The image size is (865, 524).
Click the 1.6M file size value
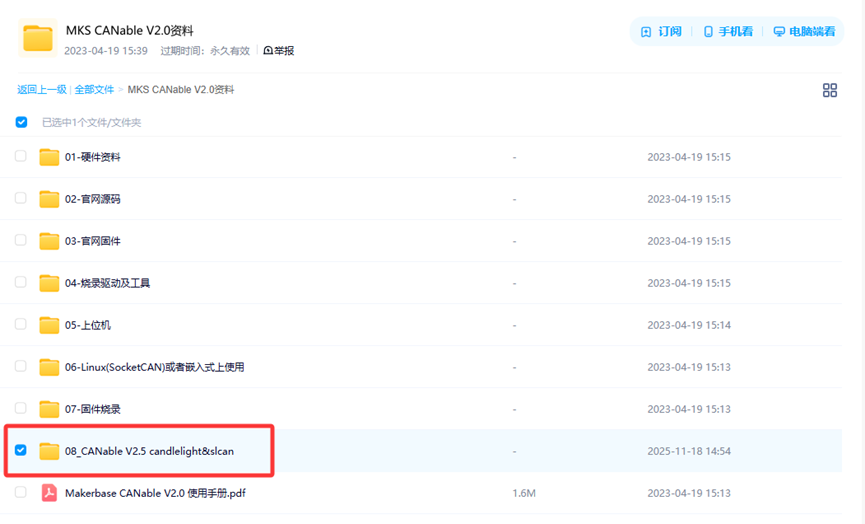pyautogui.click(x=524, y=493)
